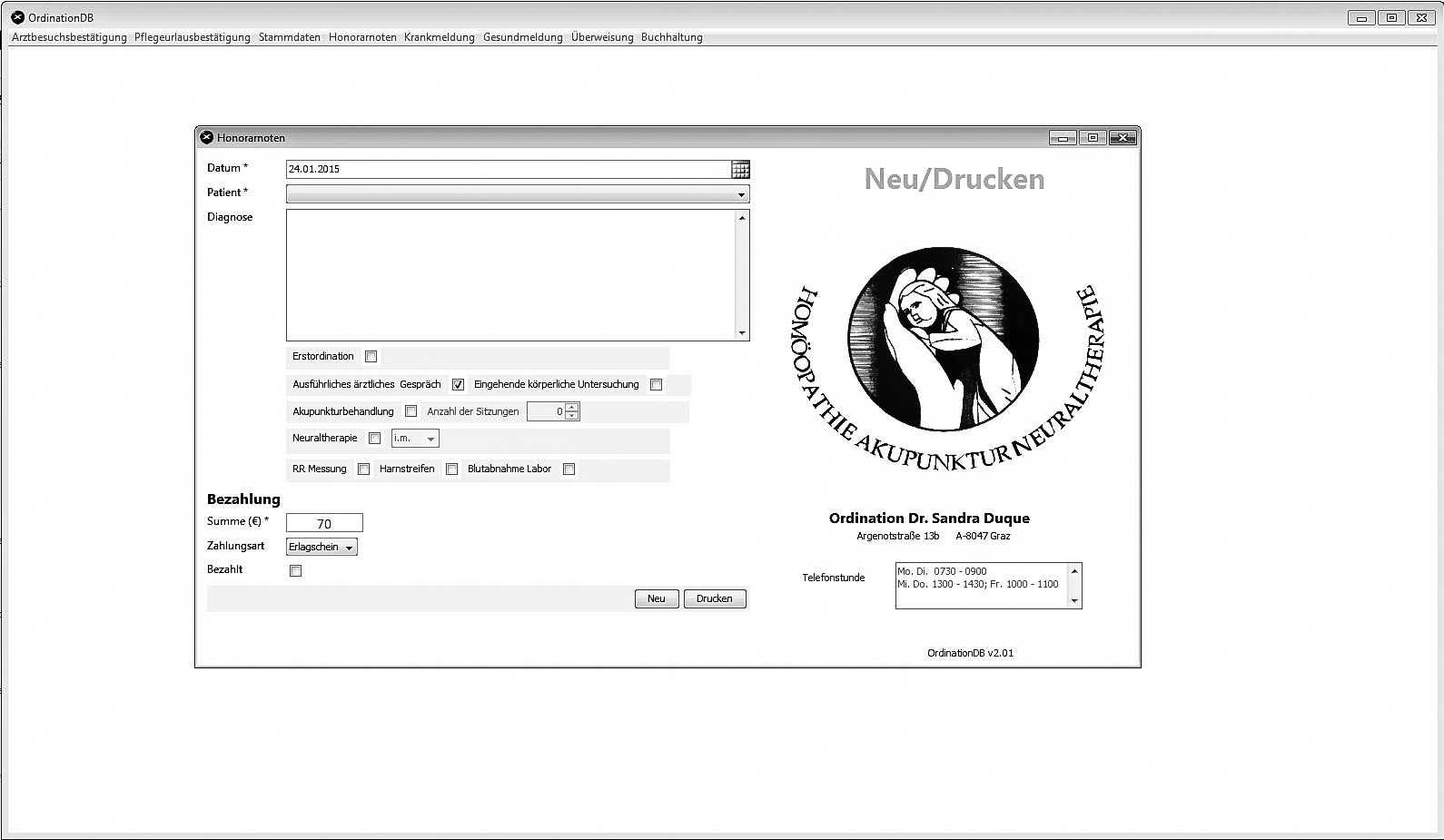Open the calendar picker beside Datum
Viewport: 1444px width, 840px height.
740,169
